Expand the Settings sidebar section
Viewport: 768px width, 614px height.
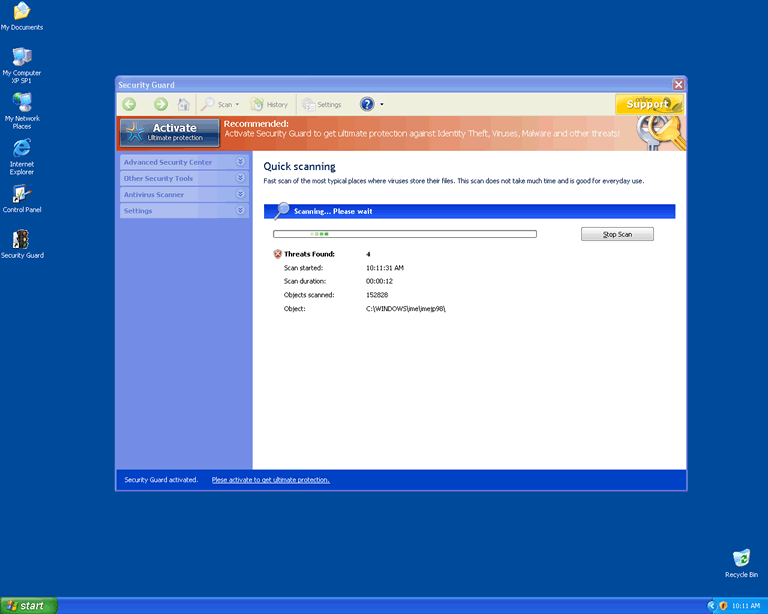[x=183, y=211]
